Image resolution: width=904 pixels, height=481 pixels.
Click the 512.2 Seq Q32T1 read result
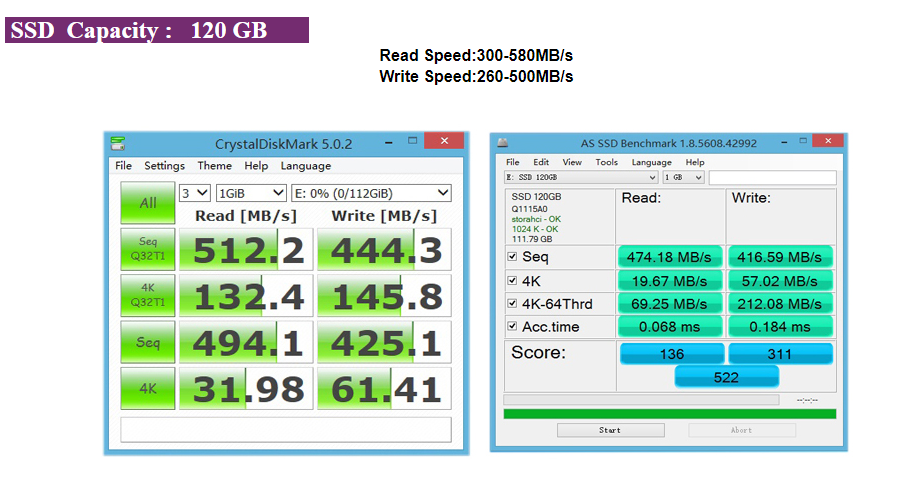[x=246, y=249]
